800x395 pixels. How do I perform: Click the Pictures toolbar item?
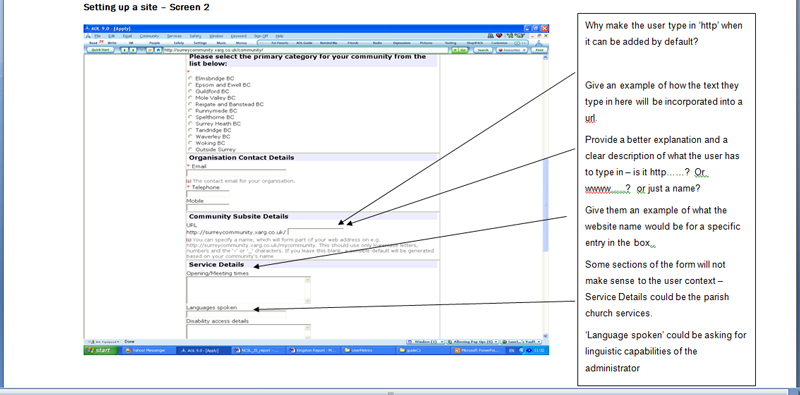(x=426, y=43)
